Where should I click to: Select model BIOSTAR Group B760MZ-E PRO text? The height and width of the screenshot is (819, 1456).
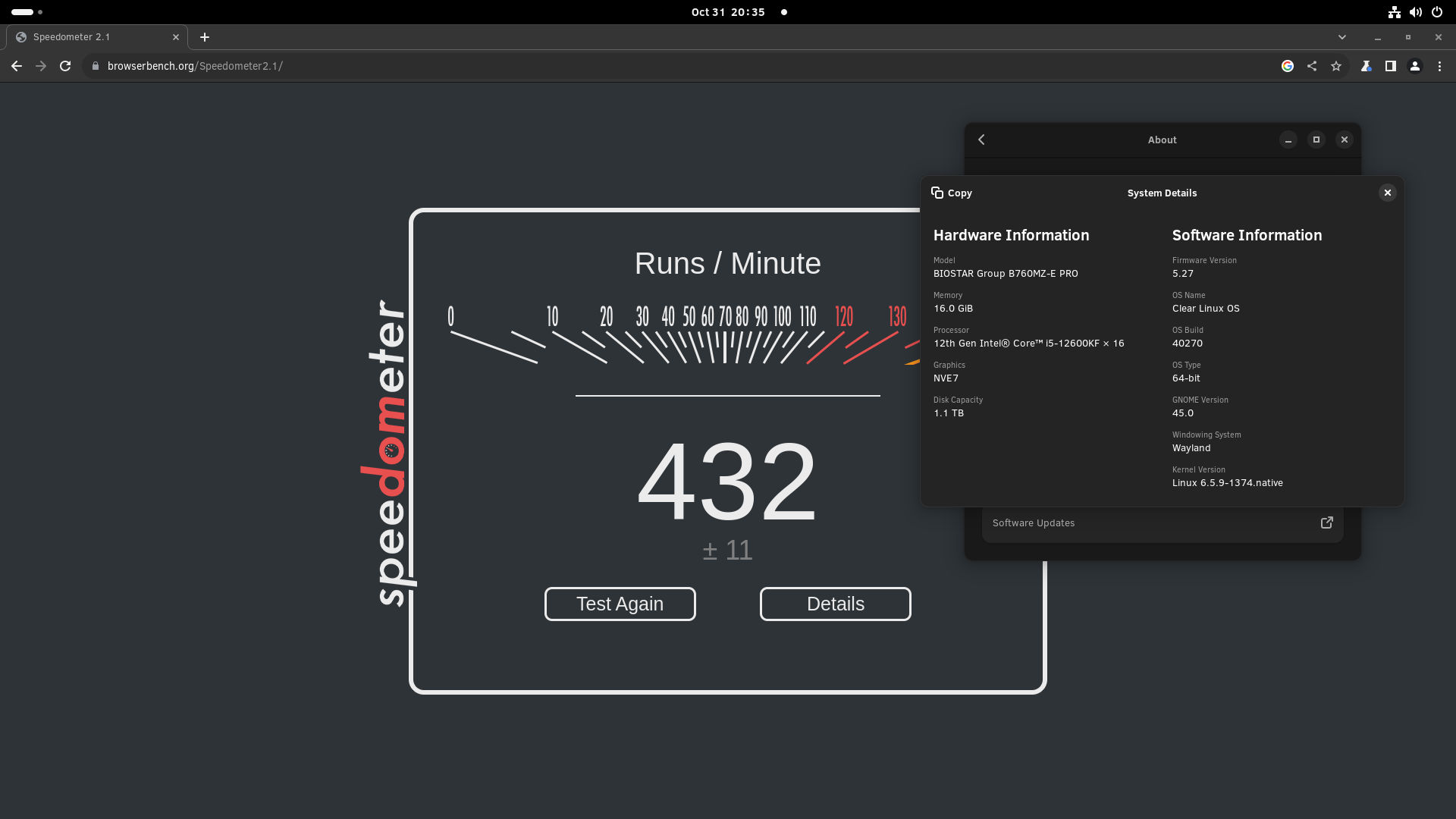(x=1006, y=274)
